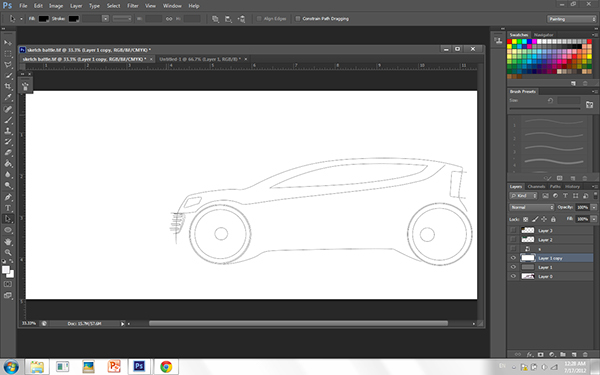This screenshot has width=600, height=375.
Task: Select the Direct Selection tool
Action: click(x=8, y=219)
